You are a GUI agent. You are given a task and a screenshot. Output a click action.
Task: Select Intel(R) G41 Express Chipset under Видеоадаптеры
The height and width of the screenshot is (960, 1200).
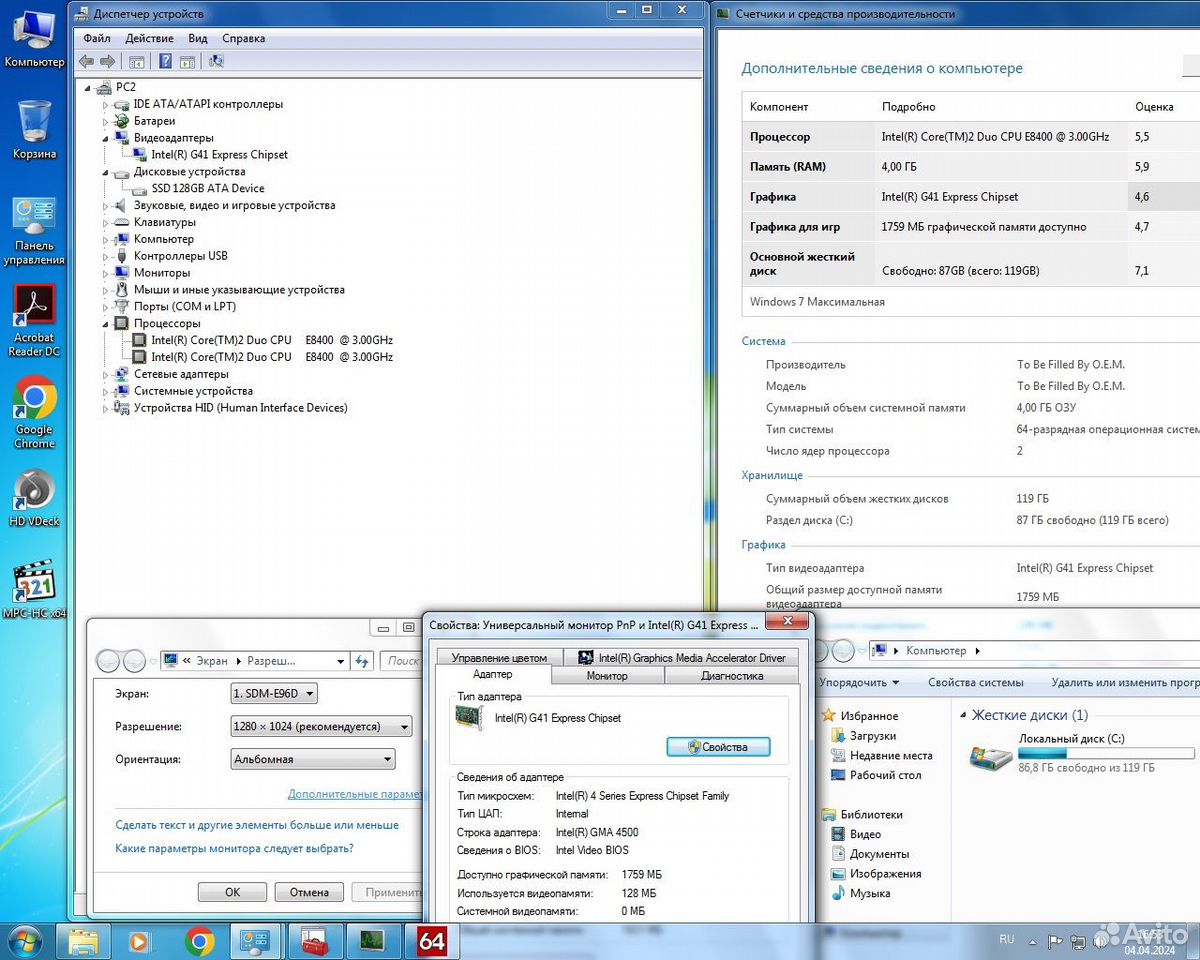tap(219, 155)
